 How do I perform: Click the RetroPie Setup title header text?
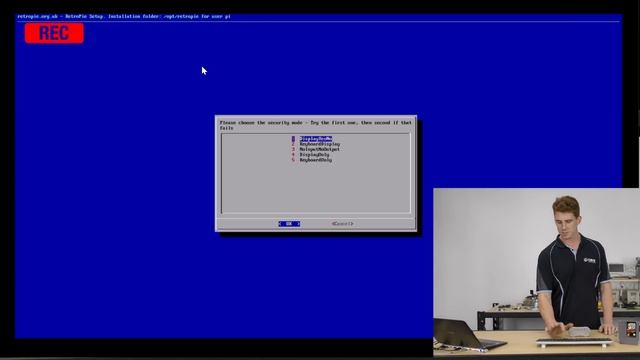click(124, 16)
